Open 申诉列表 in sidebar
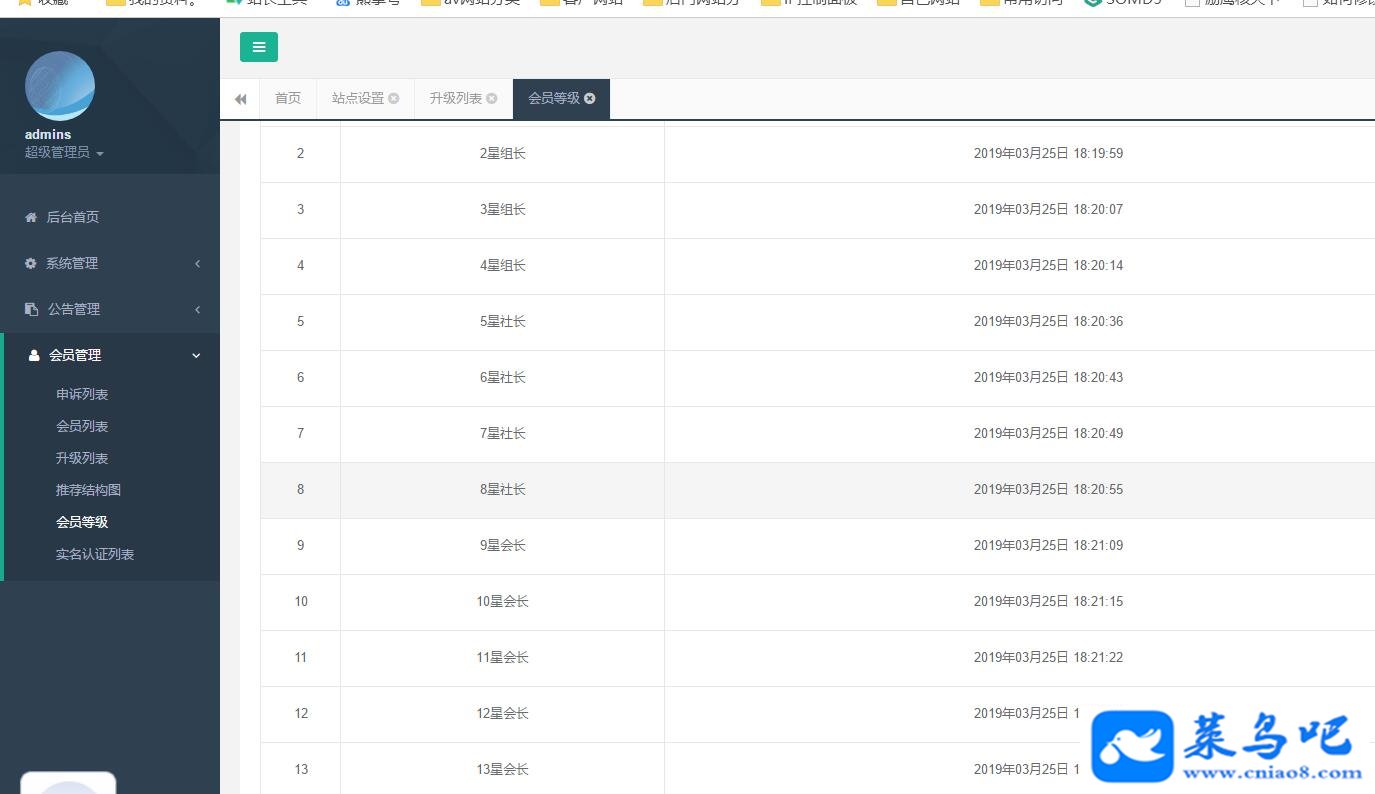1375x794 pixels. point(82,394)
